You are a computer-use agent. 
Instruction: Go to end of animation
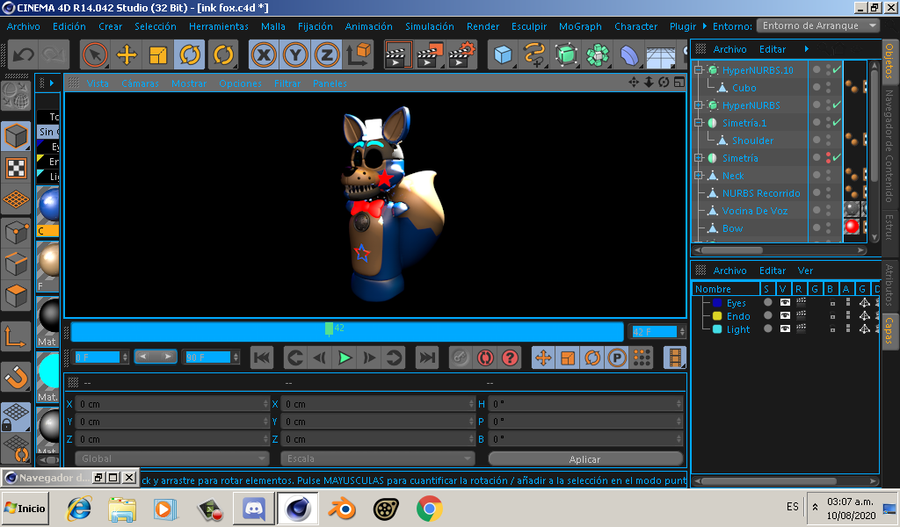tap(427, 358)
